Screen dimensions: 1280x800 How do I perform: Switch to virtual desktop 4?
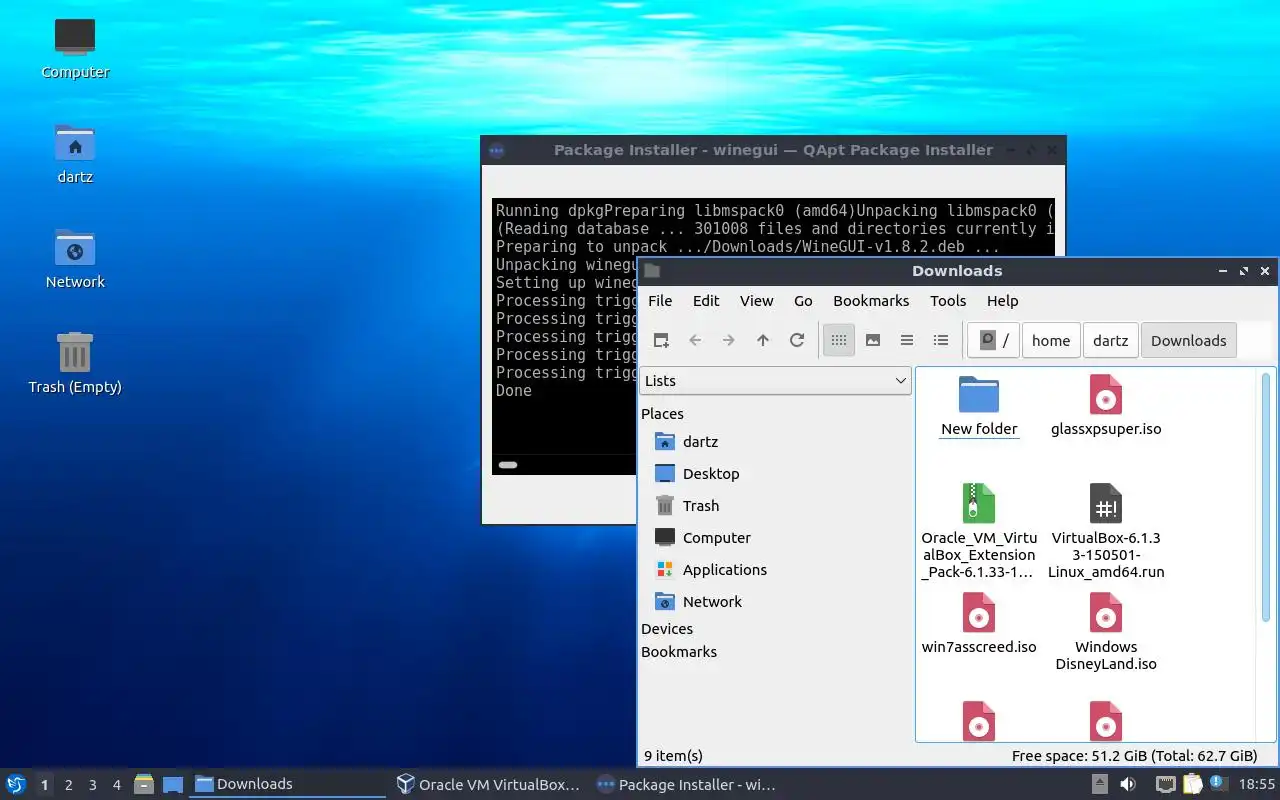[x=116, y=785]
